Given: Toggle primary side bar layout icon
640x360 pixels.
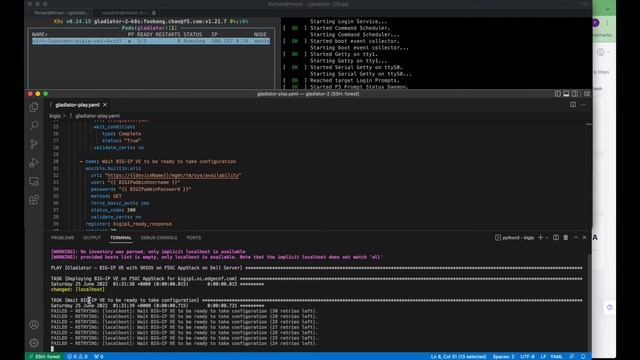Looking at the screenshot, I should pos(558,94).
